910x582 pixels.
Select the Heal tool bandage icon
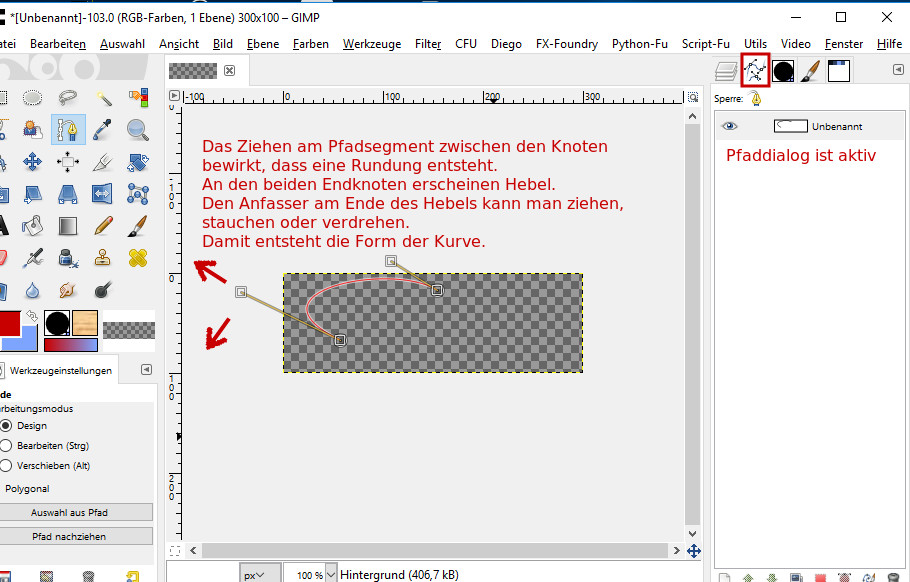tap(137, 258)
